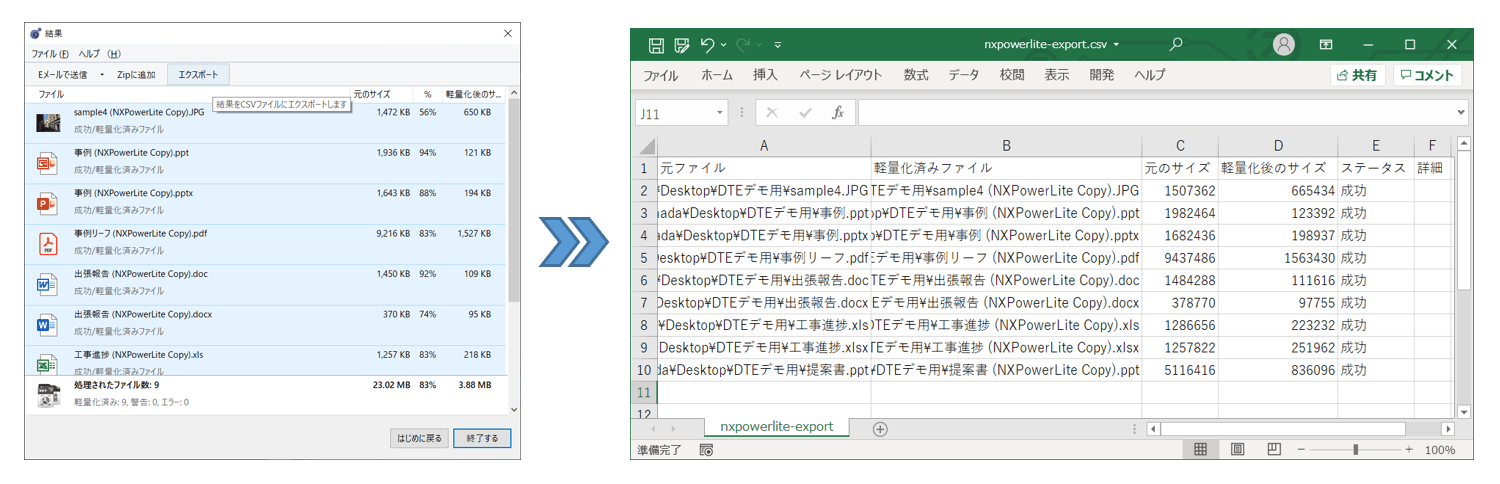Click the zoom slider in Excel
The image size is (1500, 484).
pyautogui.click(x=1354, y=450)
